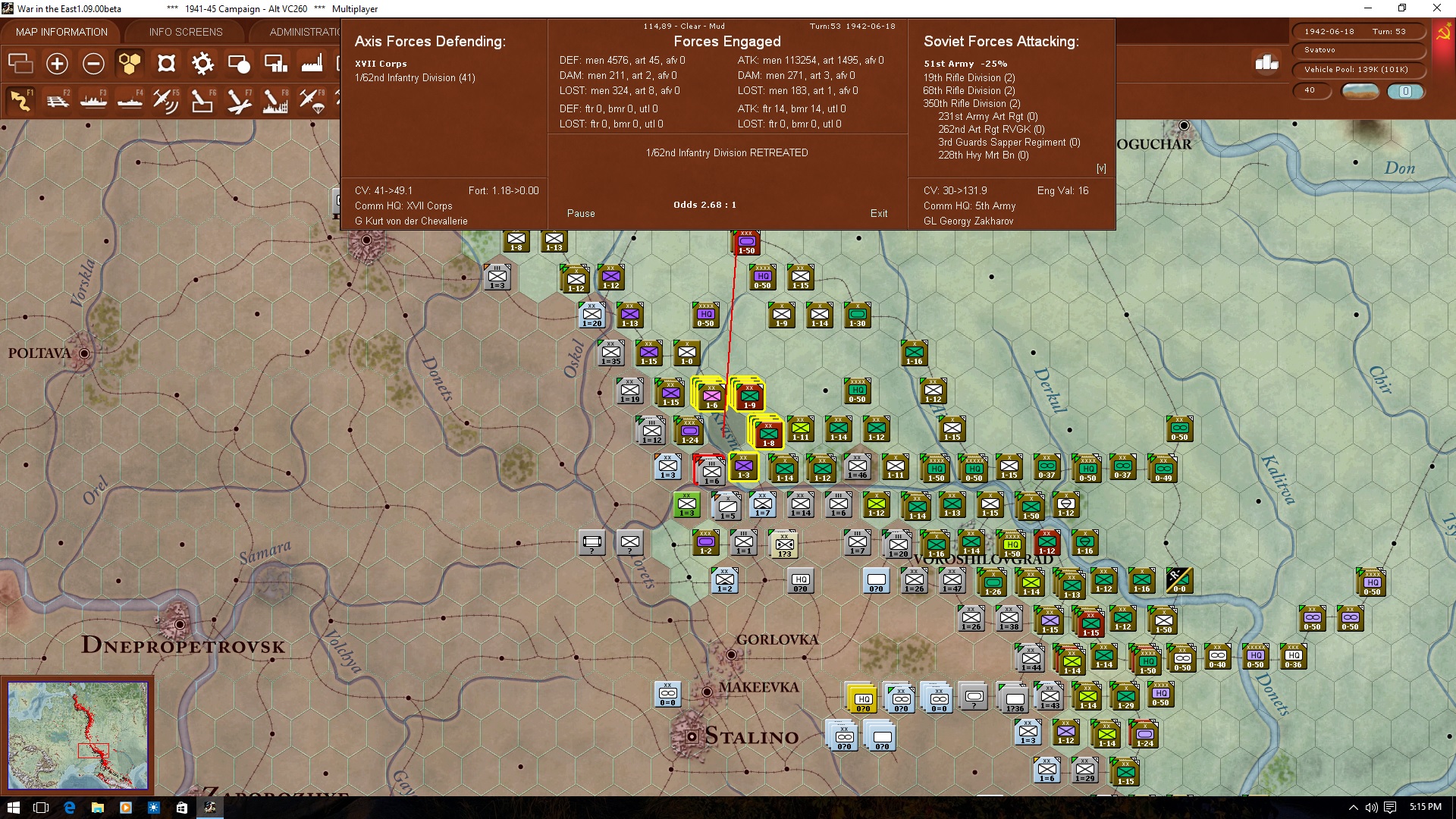This screenshot has height=819, width=1456.
Task: Select Move mode (F1)
Action: click(x=20, y=100)
